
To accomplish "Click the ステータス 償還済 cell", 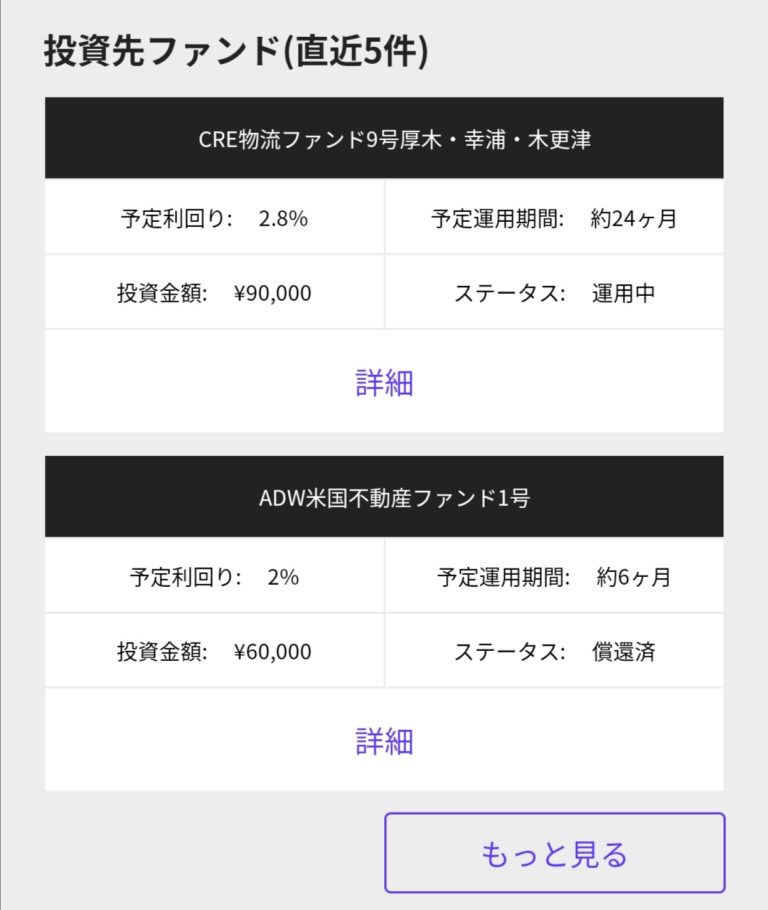I will coord(554,652).
